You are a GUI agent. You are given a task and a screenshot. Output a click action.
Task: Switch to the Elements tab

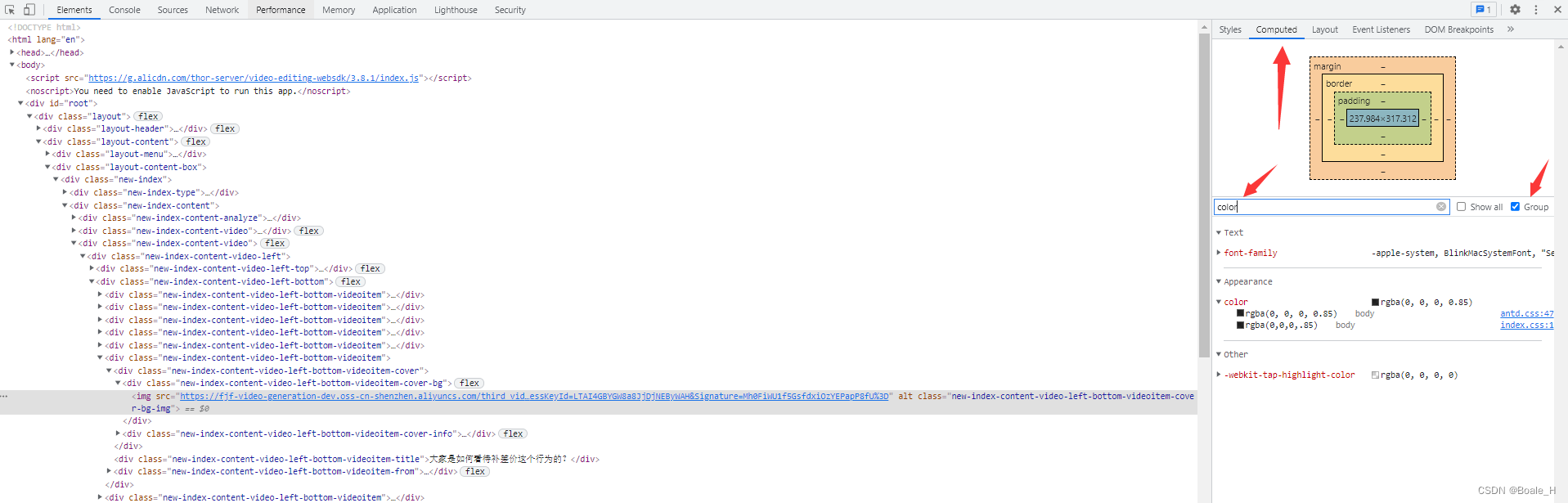point(74,10)
